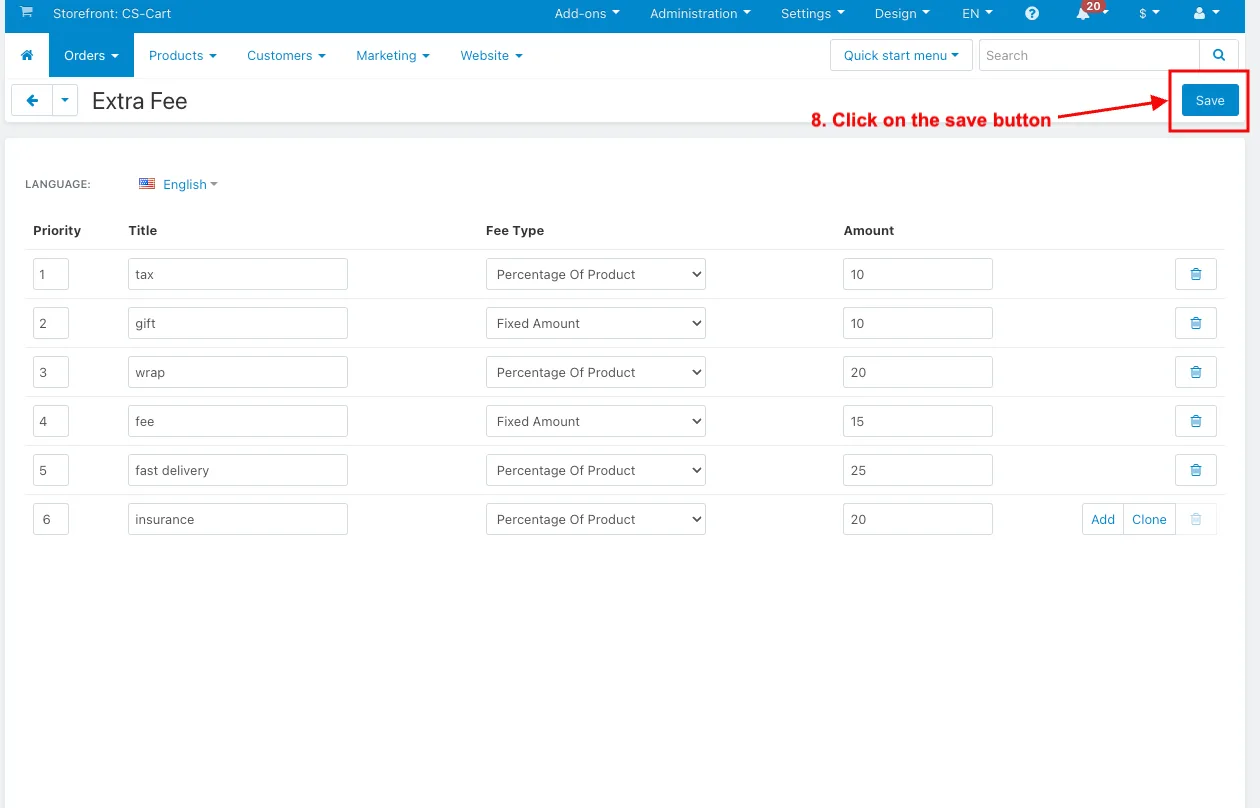Expand the EN language dropdown
1260x808 pixels.
978,13
